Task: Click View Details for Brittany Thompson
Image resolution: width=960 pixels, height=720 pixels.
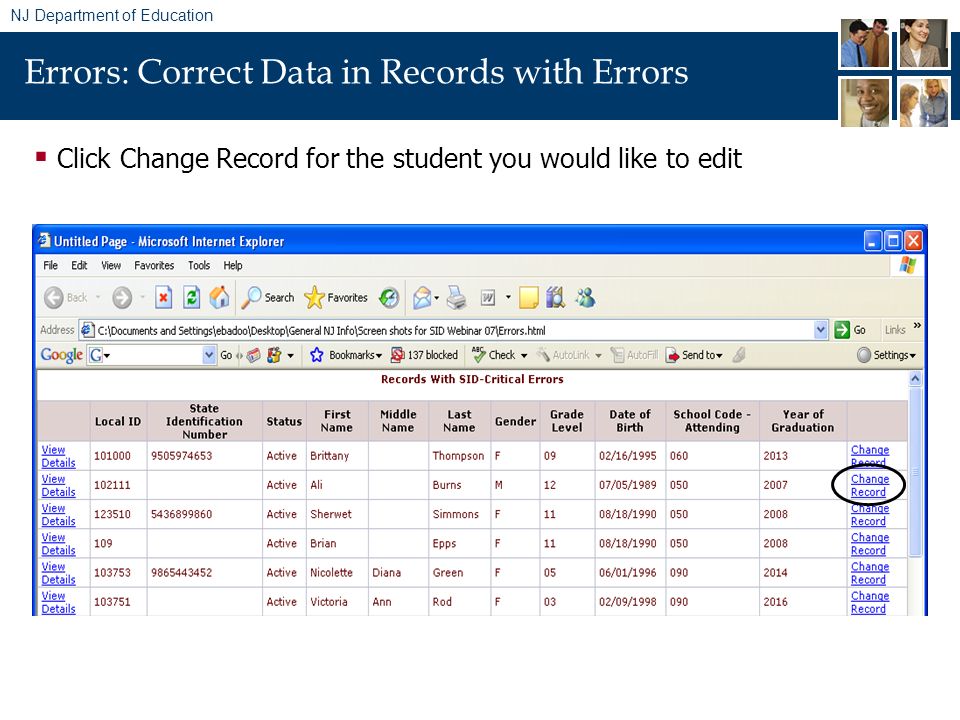Action: point(58,456)
